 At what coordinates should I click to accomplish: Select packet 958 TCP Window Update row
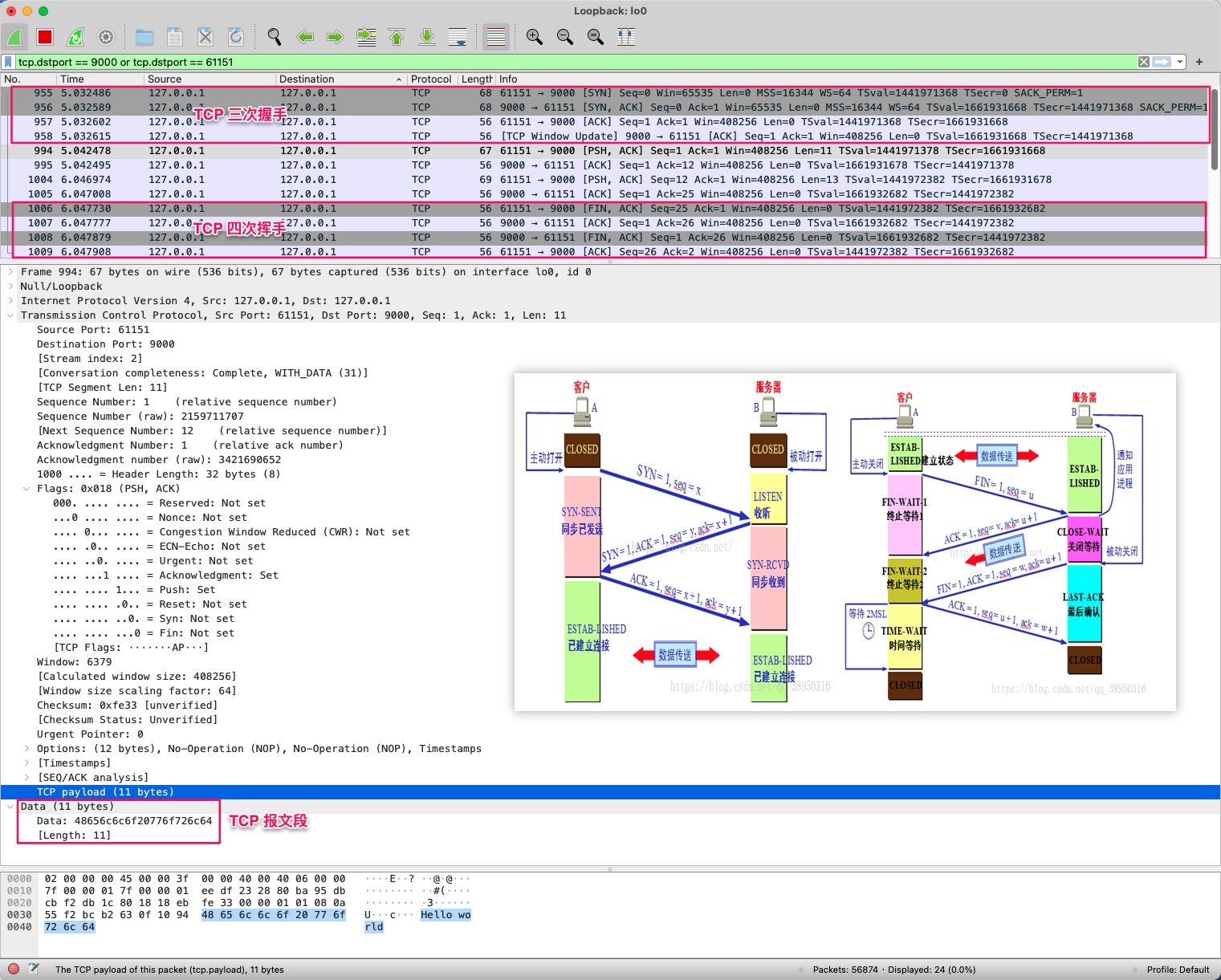tap(605, 136)
